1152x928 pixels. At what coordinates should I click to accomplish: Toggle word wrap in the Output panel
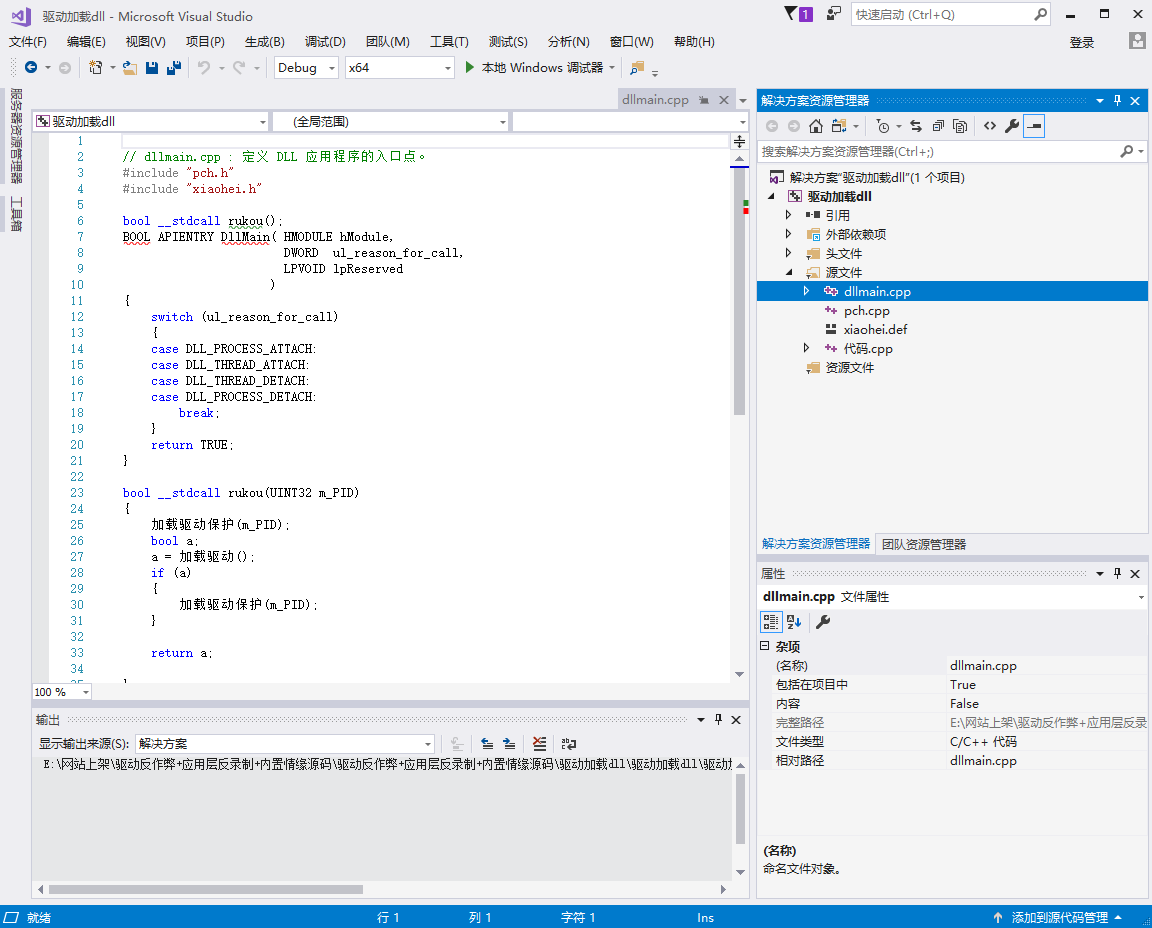pos(569,744)
